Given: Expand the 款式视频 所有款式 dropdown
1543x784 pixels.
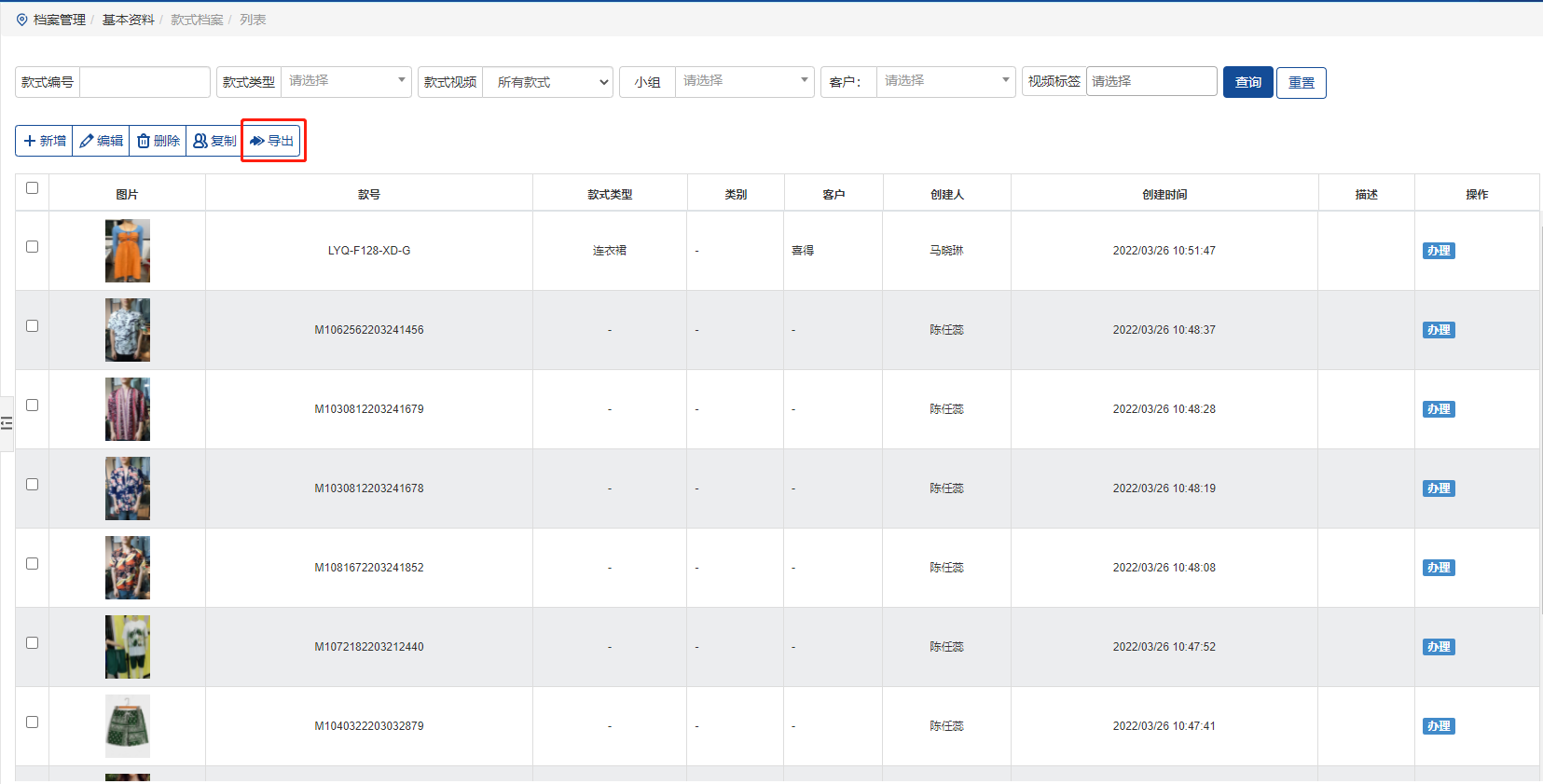Looking at the screenshot, I should tap(547, 82).
